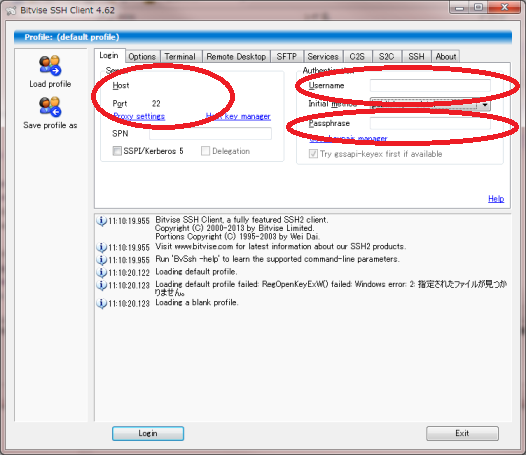The width and height of the screenshot is (526, 455).
Task: Focus the Username input field
Action: click(x=430, y=86)
